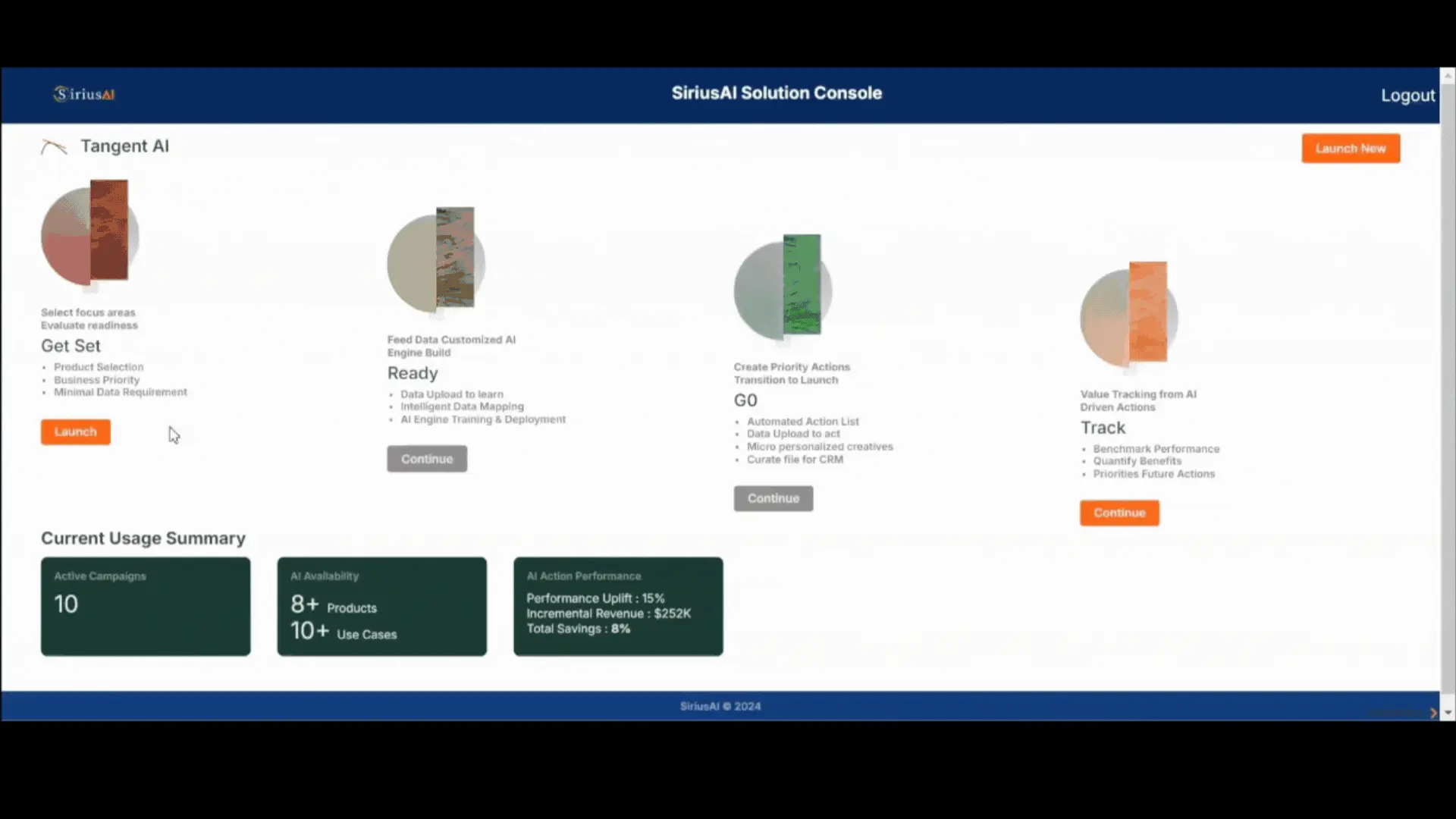
Task: Click '10+ Use Cases' text
Action: tap(344, 632)
